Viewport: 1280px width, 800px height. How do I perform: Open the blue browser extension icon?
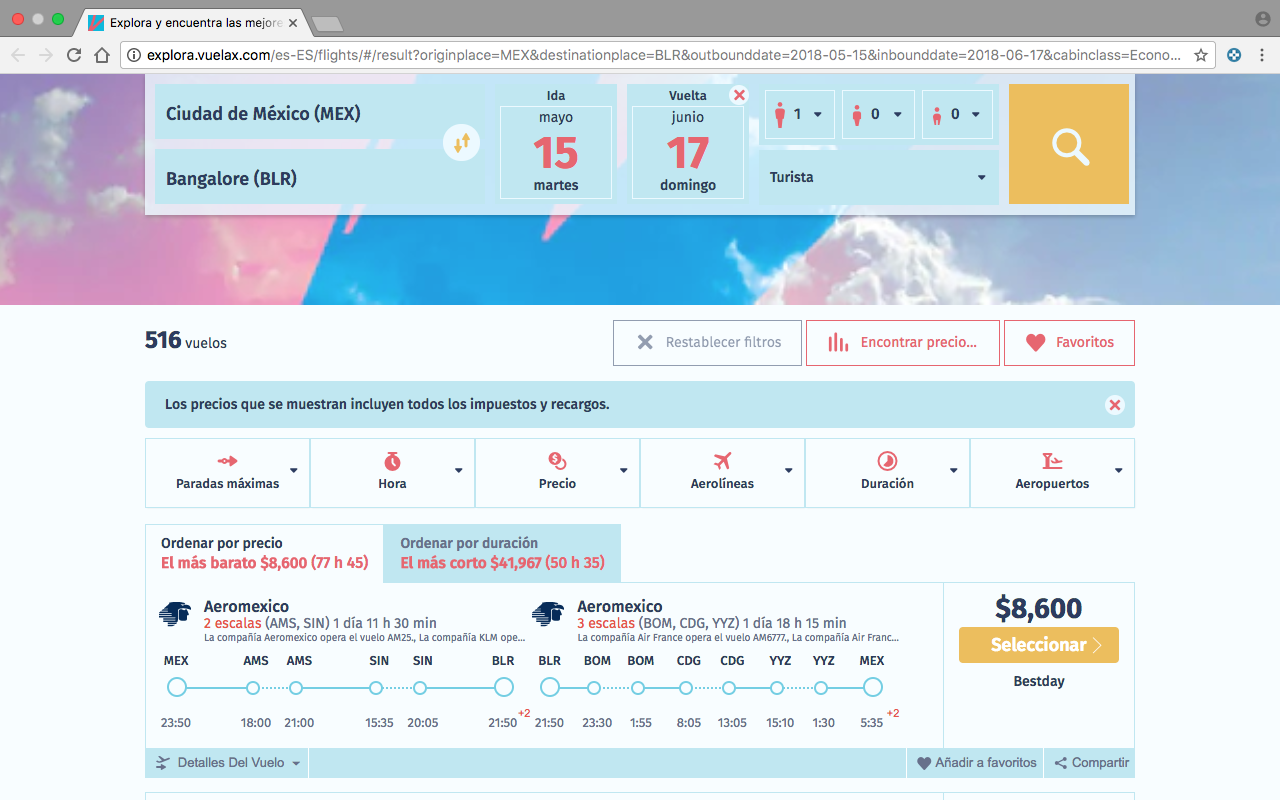tap(1234, 56)
